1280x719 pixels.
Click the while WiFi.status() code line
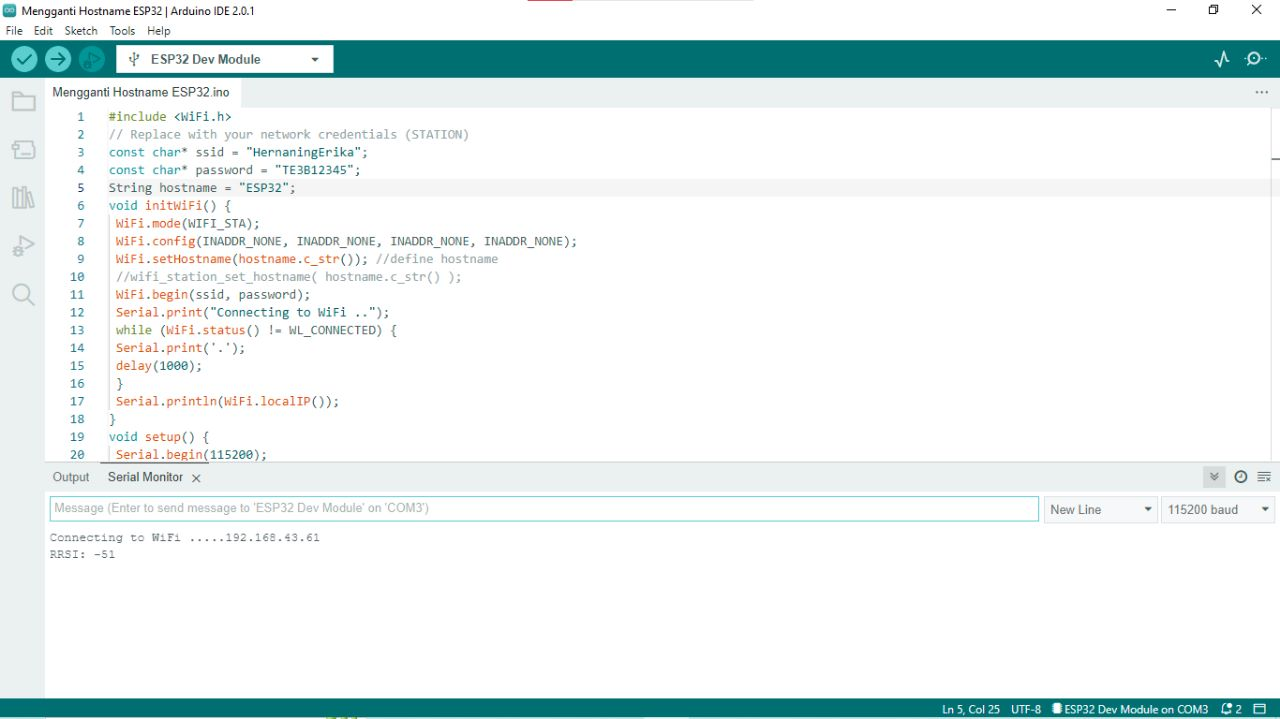pyautogui.click(x=256, y=330)
